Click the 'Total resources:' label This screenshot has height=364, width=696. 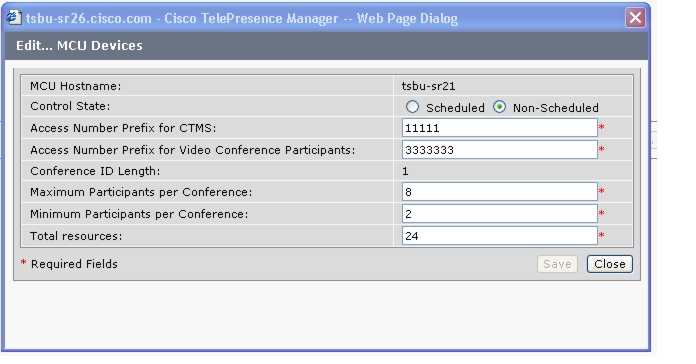pos(76,236)
